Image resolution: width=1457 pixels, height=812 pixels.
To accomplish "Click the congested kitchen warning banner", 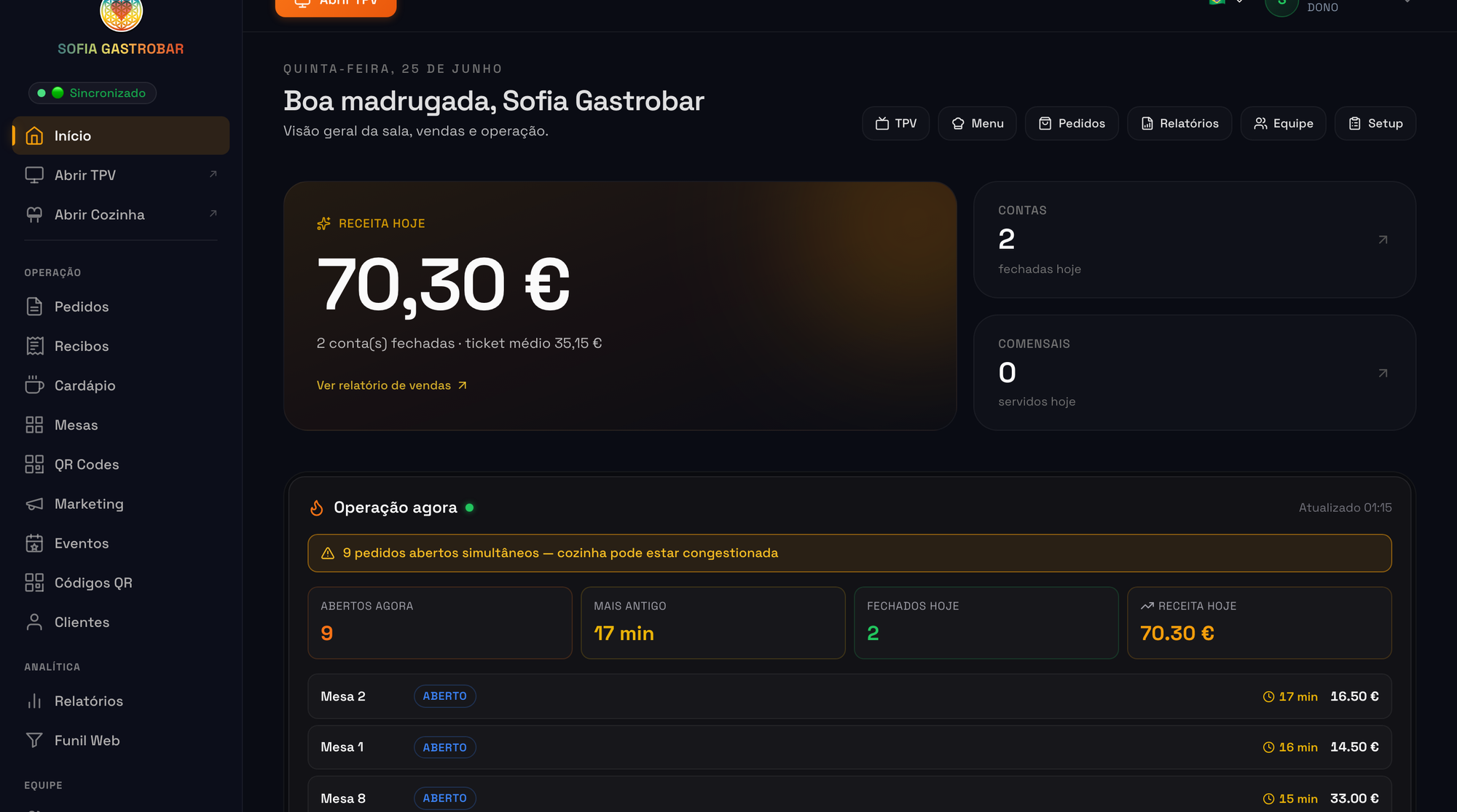I will [849, 553].
